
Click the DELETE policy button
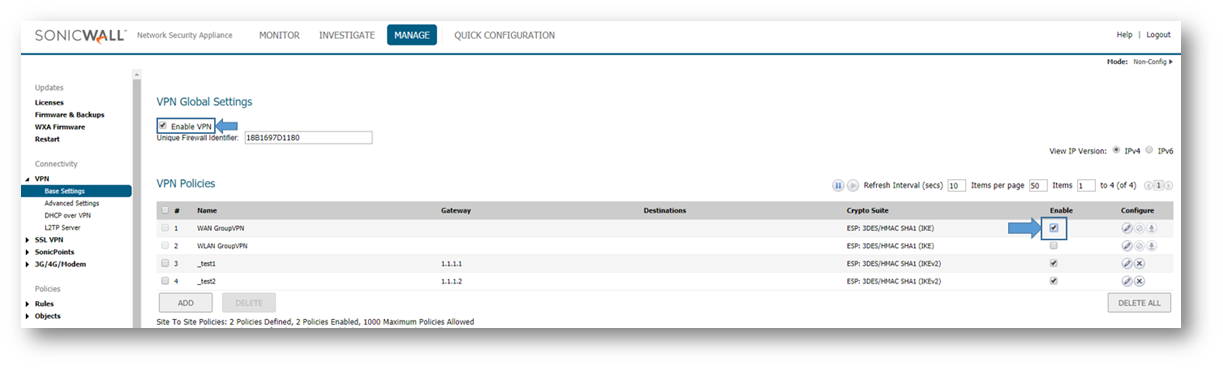pos(249,302)
